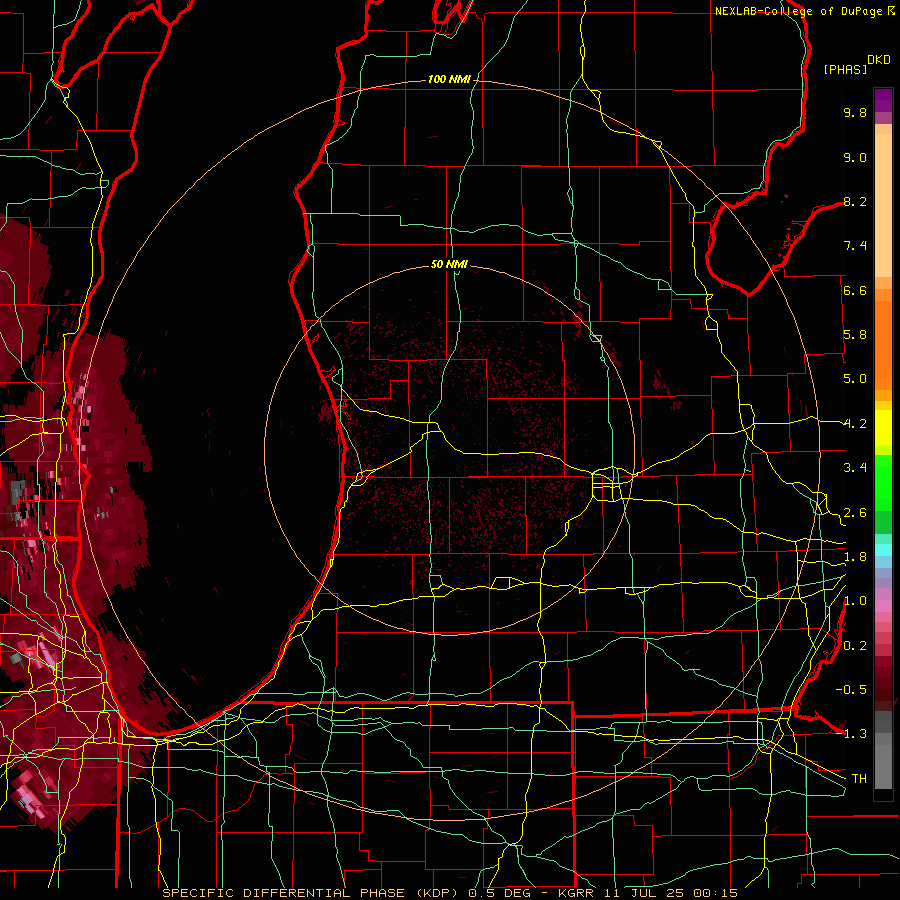The height and width of the screenshot is (900, 900).
Task: Select the 50 NMI range ring label
Action: click(449, 264)
